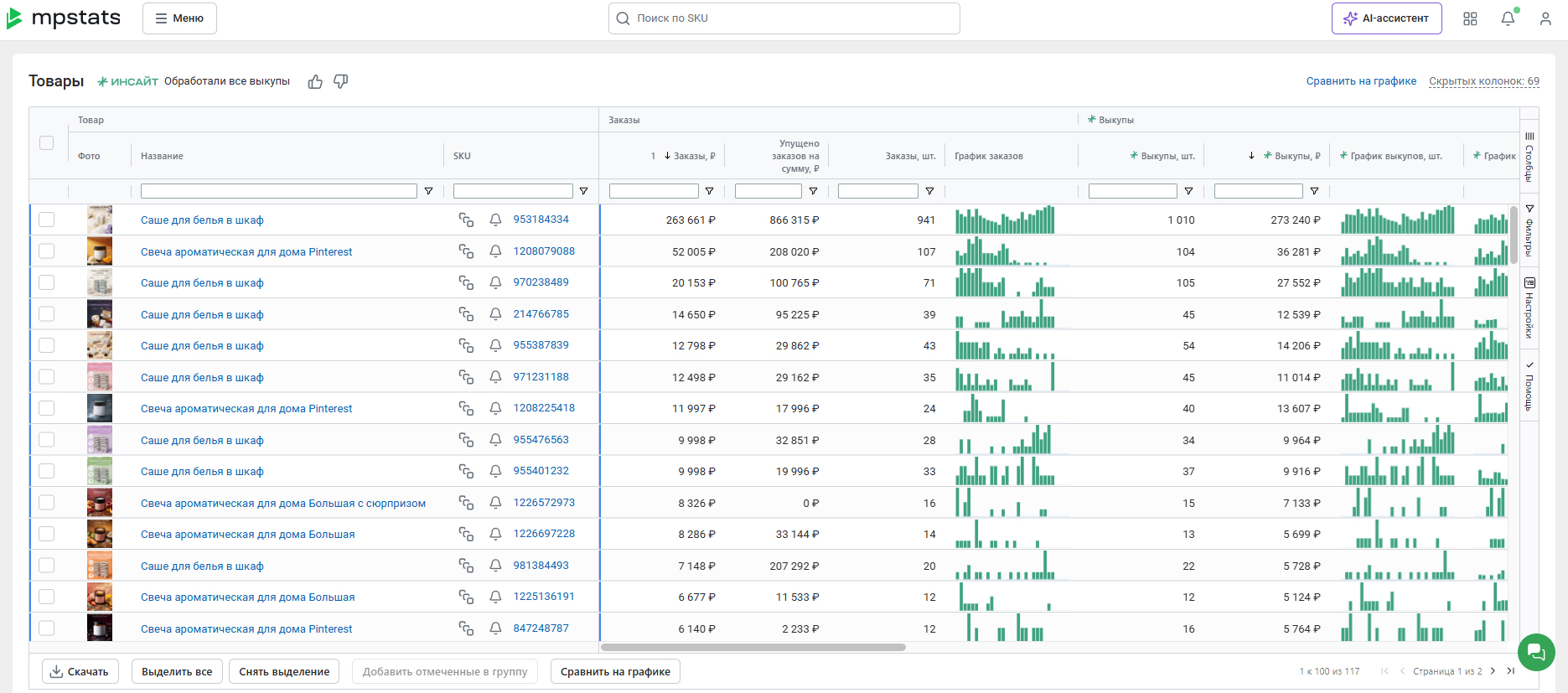1568x693 pixels.
Task: Click bell icon for SKU 971231188
Action: (495, 377)
